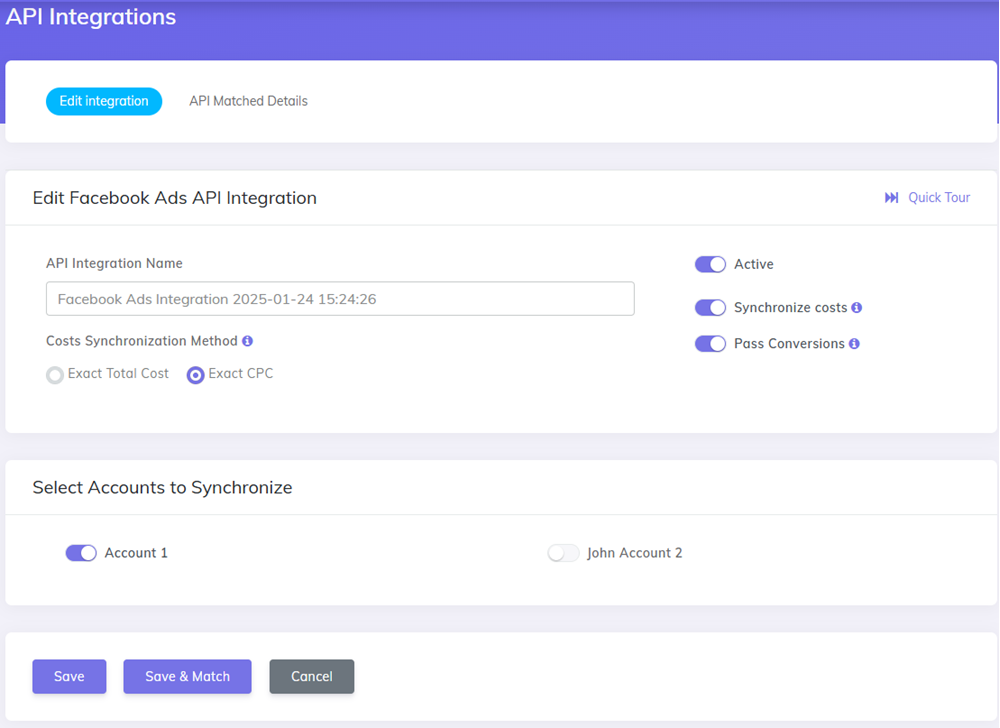Switch to the Edit integration tab
Viewport: 1000px width, 728px height.
pyautogui.click(x=104, y=101)
